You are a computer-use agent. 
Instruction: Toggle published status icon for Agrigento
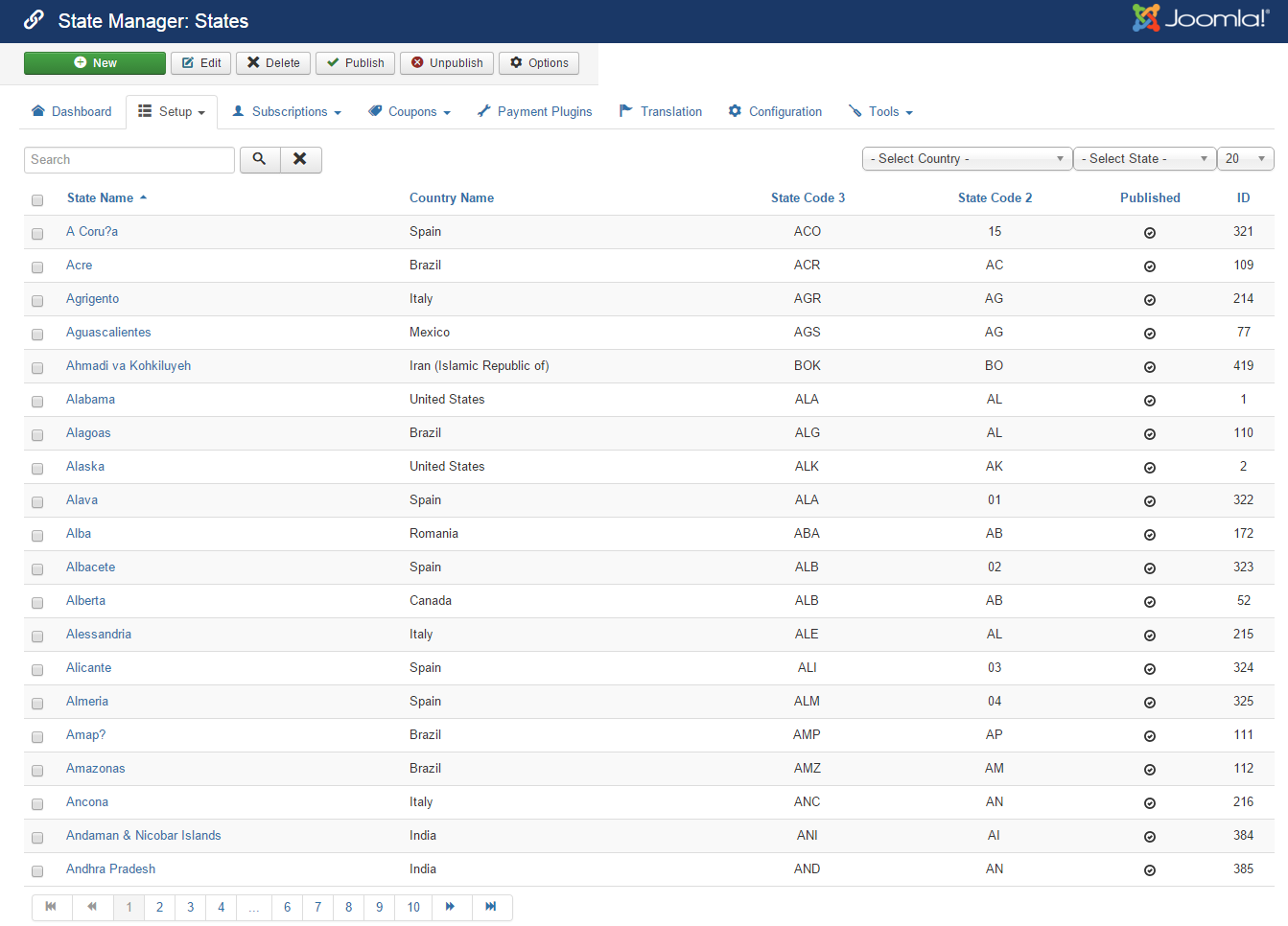(1150, 300)
